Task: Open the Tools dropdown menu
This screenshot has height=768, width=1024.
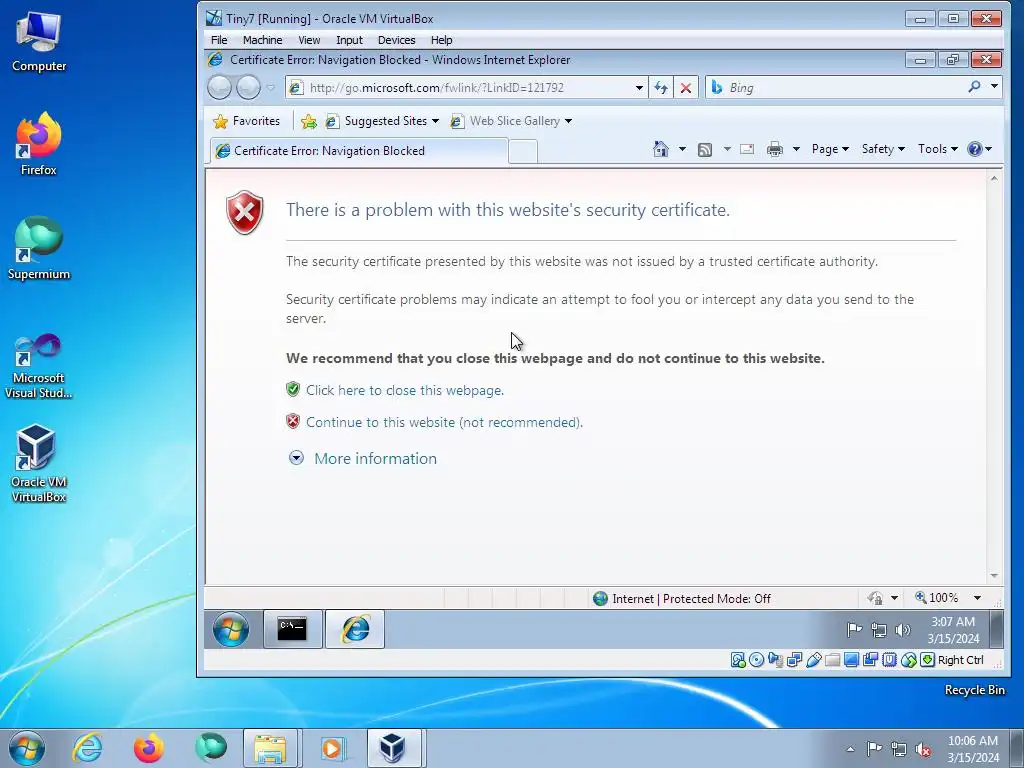Action: 938,150
